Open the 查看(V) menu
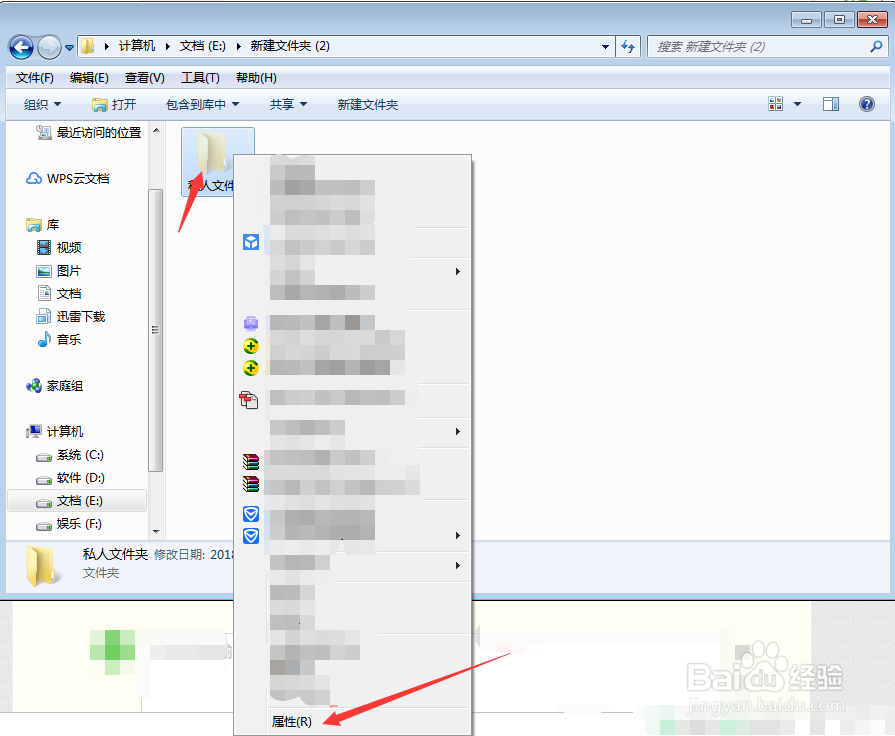This screenshot has height=736, width=895. [144, 78]
